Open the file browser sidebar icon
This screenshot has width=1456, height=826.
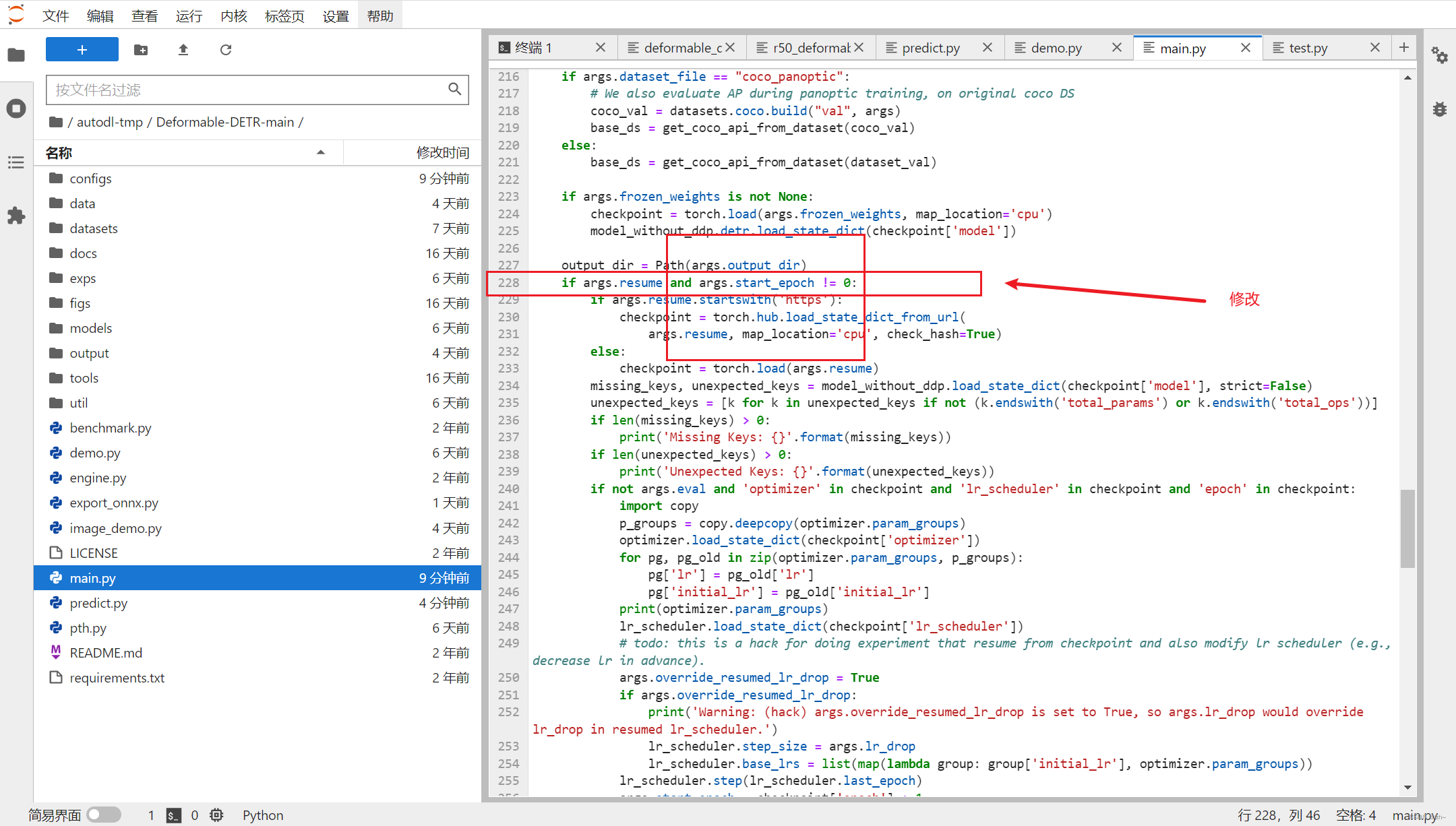coord(16,55)
